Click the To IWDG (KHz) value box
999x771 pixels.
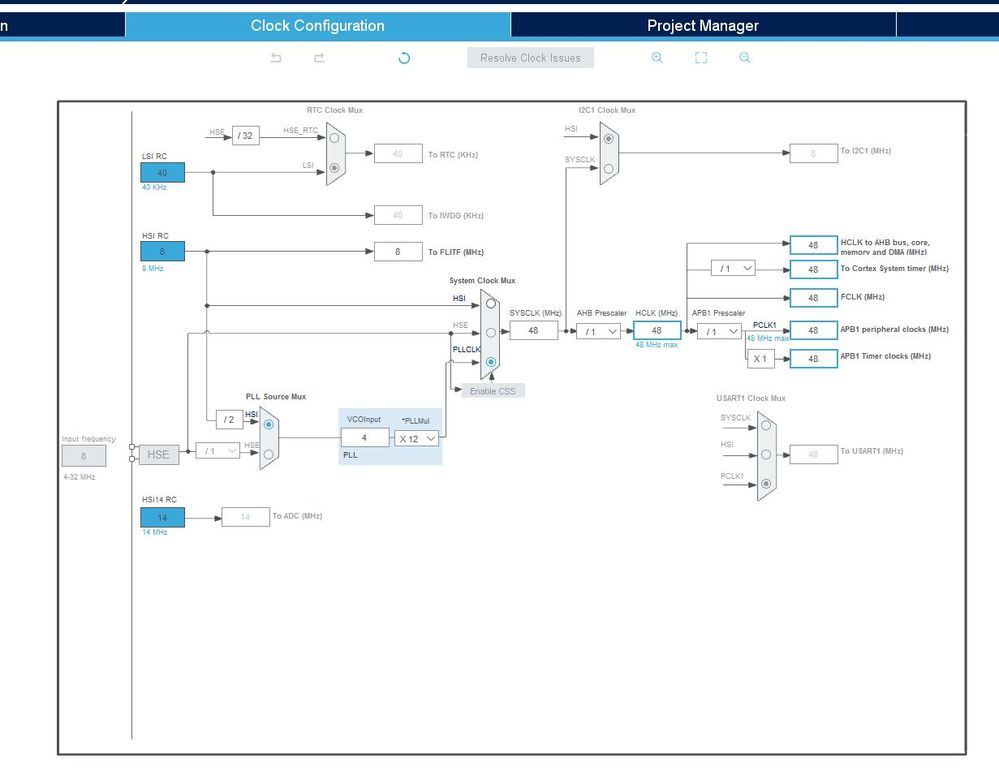click(x=398, y=215)
